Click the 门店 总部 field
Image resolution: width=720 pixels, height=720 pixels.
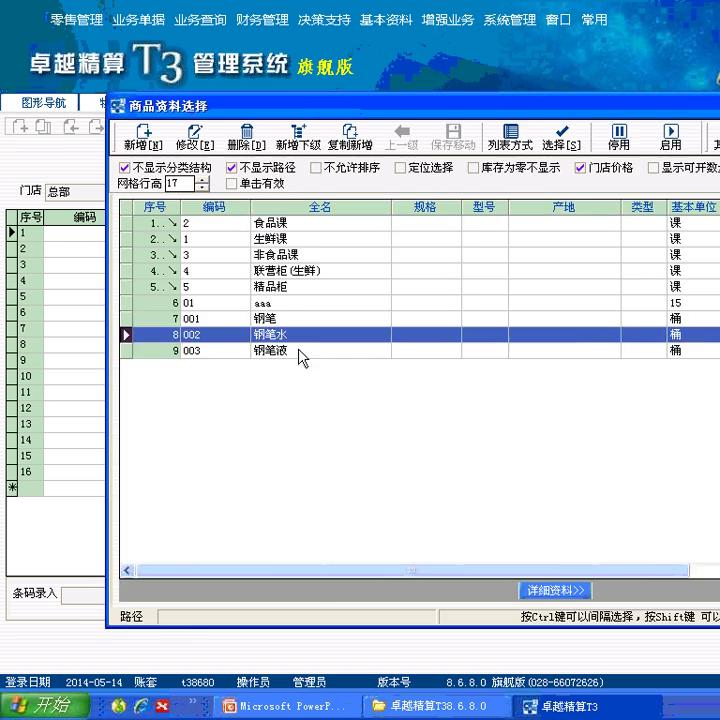(75, 192)
